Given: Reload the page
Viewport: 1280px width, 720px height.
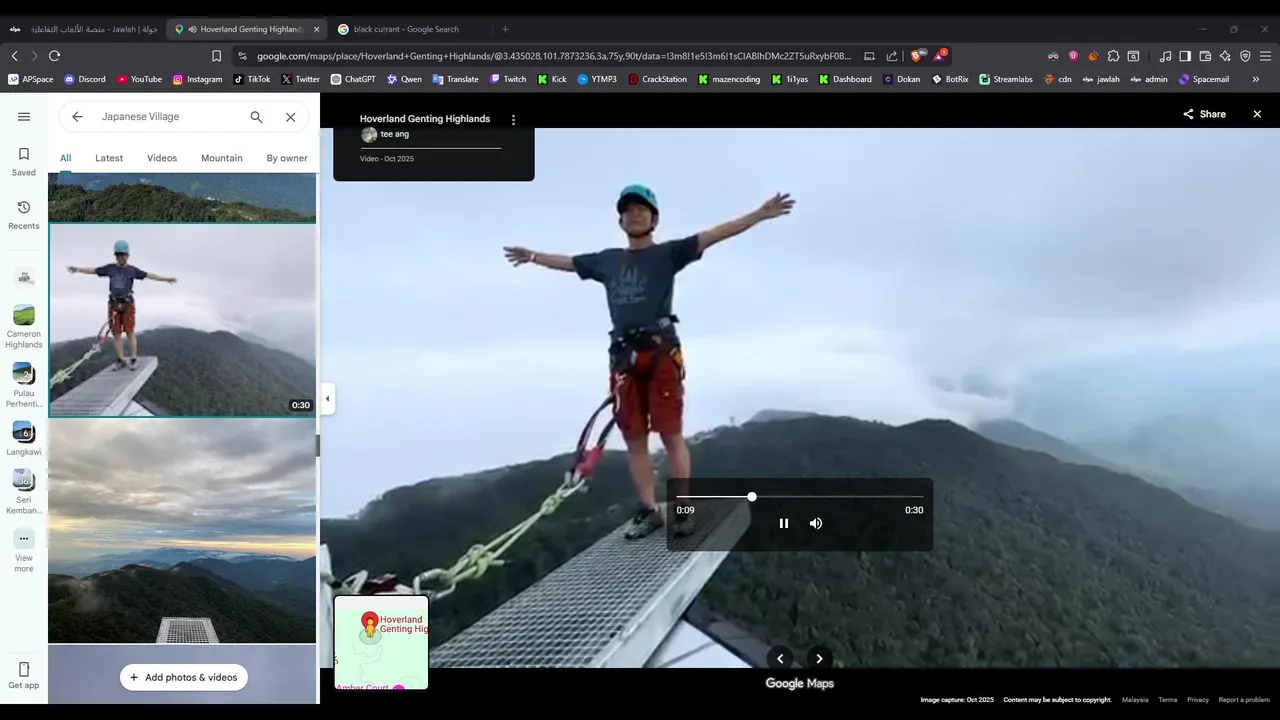Looking at the screenshot, I should click(x=54, y=56).
